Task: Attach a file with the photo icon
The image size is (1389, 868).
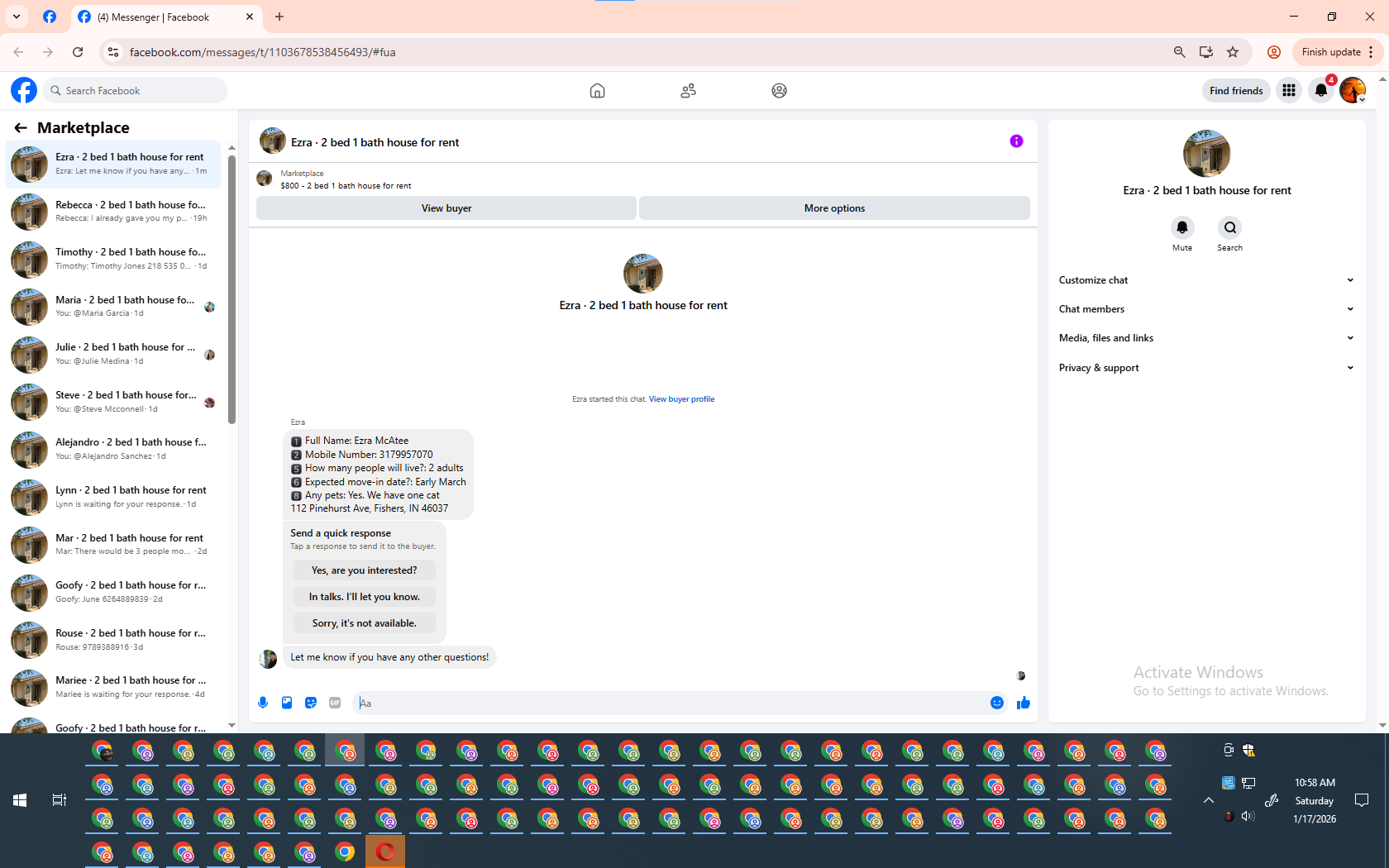Action: (x=287, y=703)
